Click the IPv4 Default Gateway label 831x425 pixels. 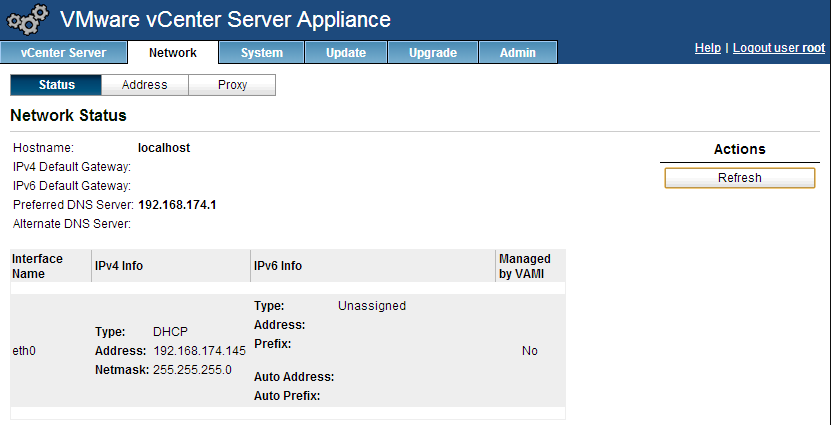(x=72, y=167)
